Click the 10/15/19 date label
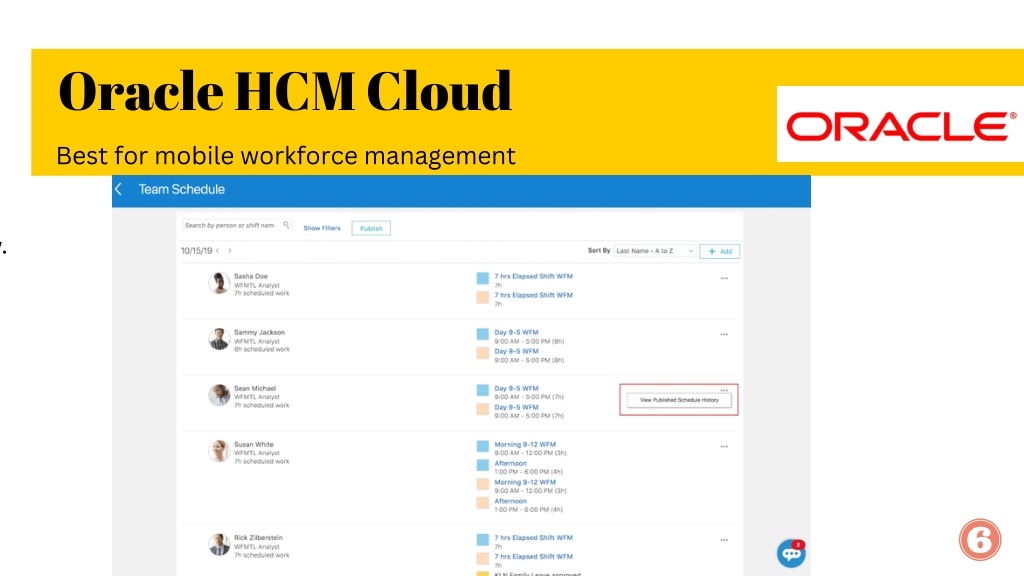Screen dimensions: 1024x576 point(197,251)
